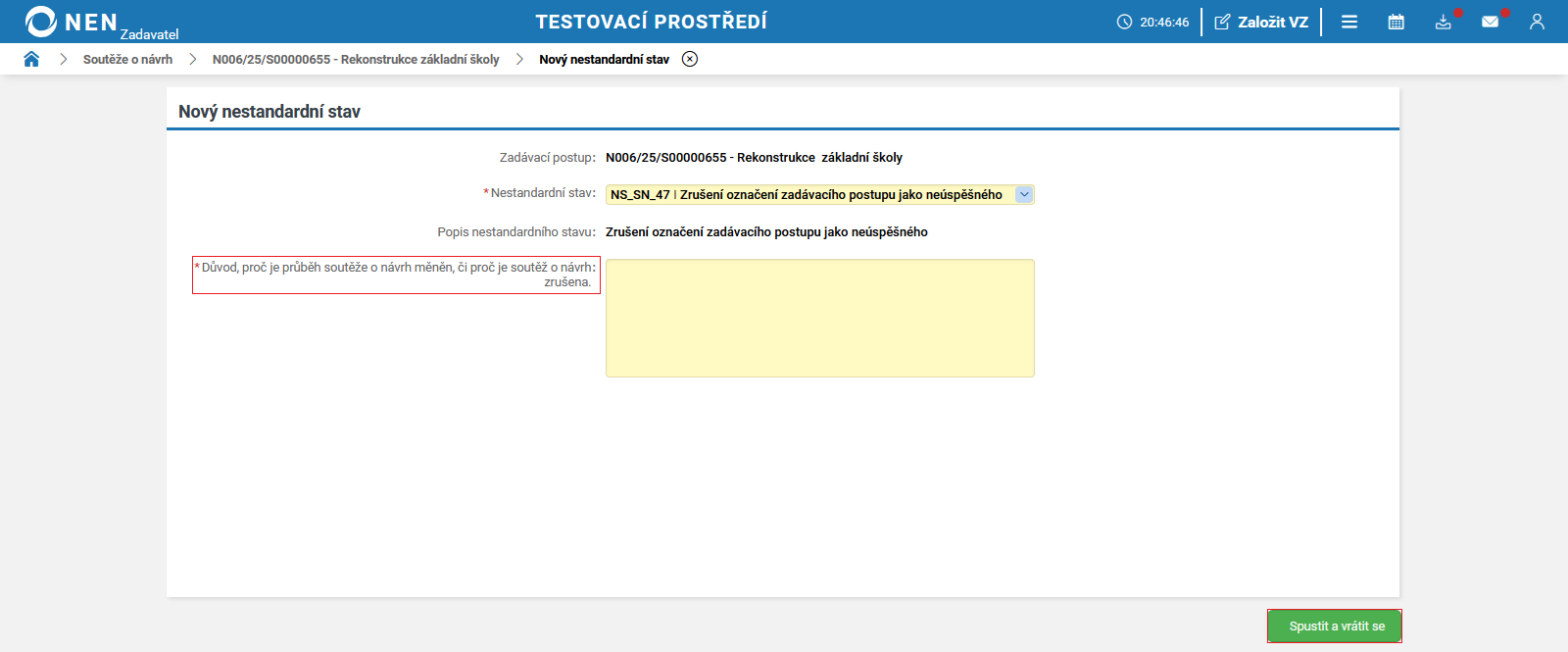Image resolution: width=1568 pixels, height=652 pixels.
Task: Navigate to Soutěže o návrh breadcrumb
Action: pyautogui.click(x=127, y=59)
